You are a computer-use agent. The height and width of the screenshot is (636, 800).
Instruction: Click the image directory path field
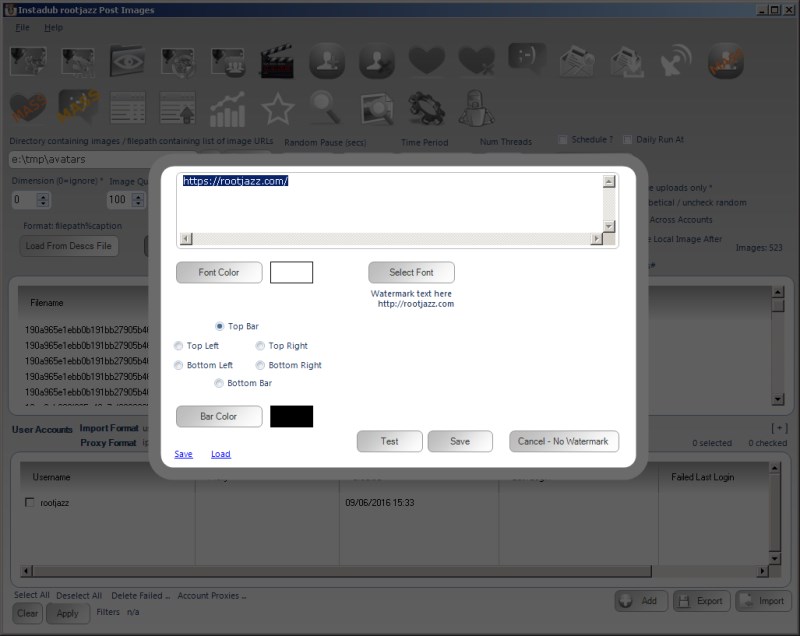click(102, 160)
